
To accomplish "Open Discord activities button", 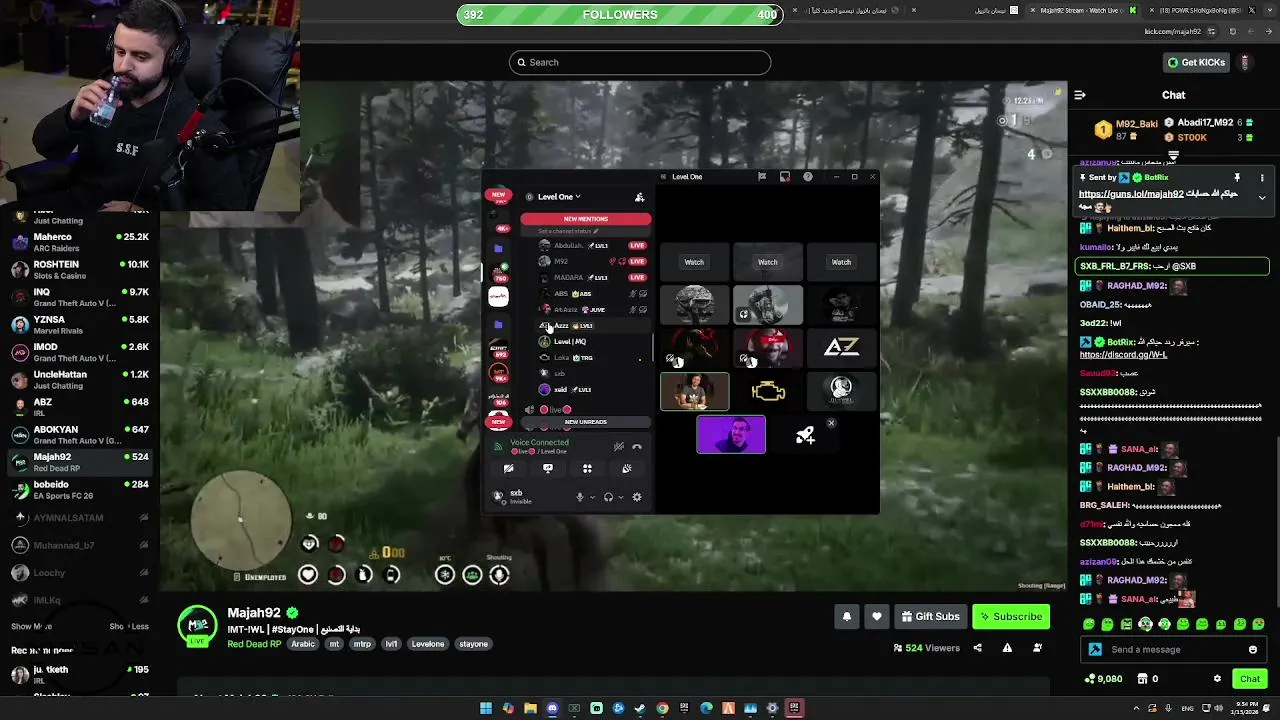I will 587,468.
